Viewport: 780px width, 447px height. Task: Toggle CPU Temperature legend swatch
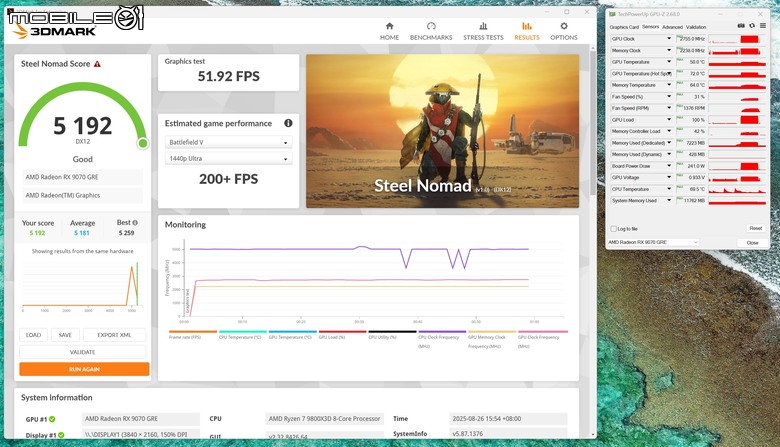click(x=243, y=332)
